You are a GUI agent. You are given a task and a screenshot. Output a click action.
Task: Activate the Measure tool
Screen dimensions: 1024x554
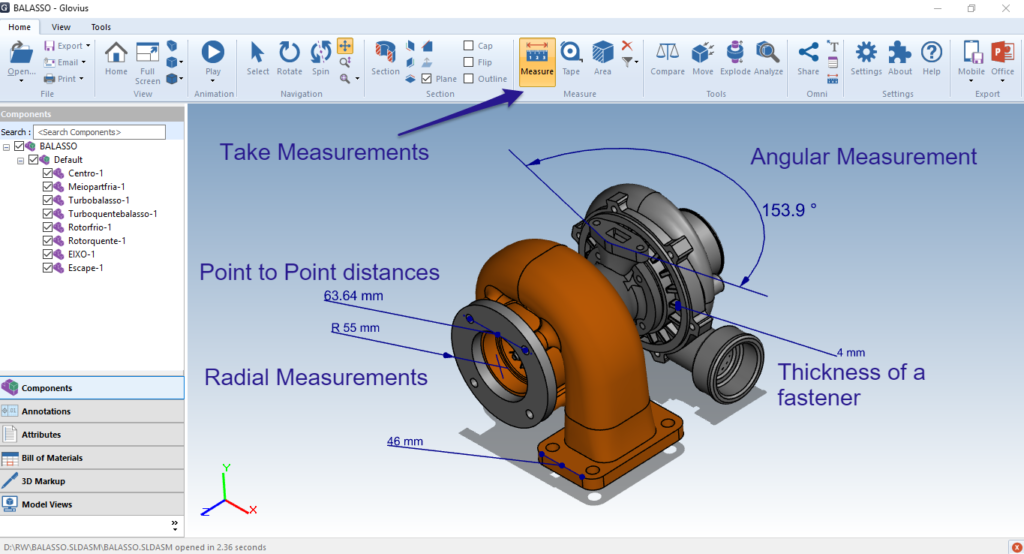tap(537, 62)
